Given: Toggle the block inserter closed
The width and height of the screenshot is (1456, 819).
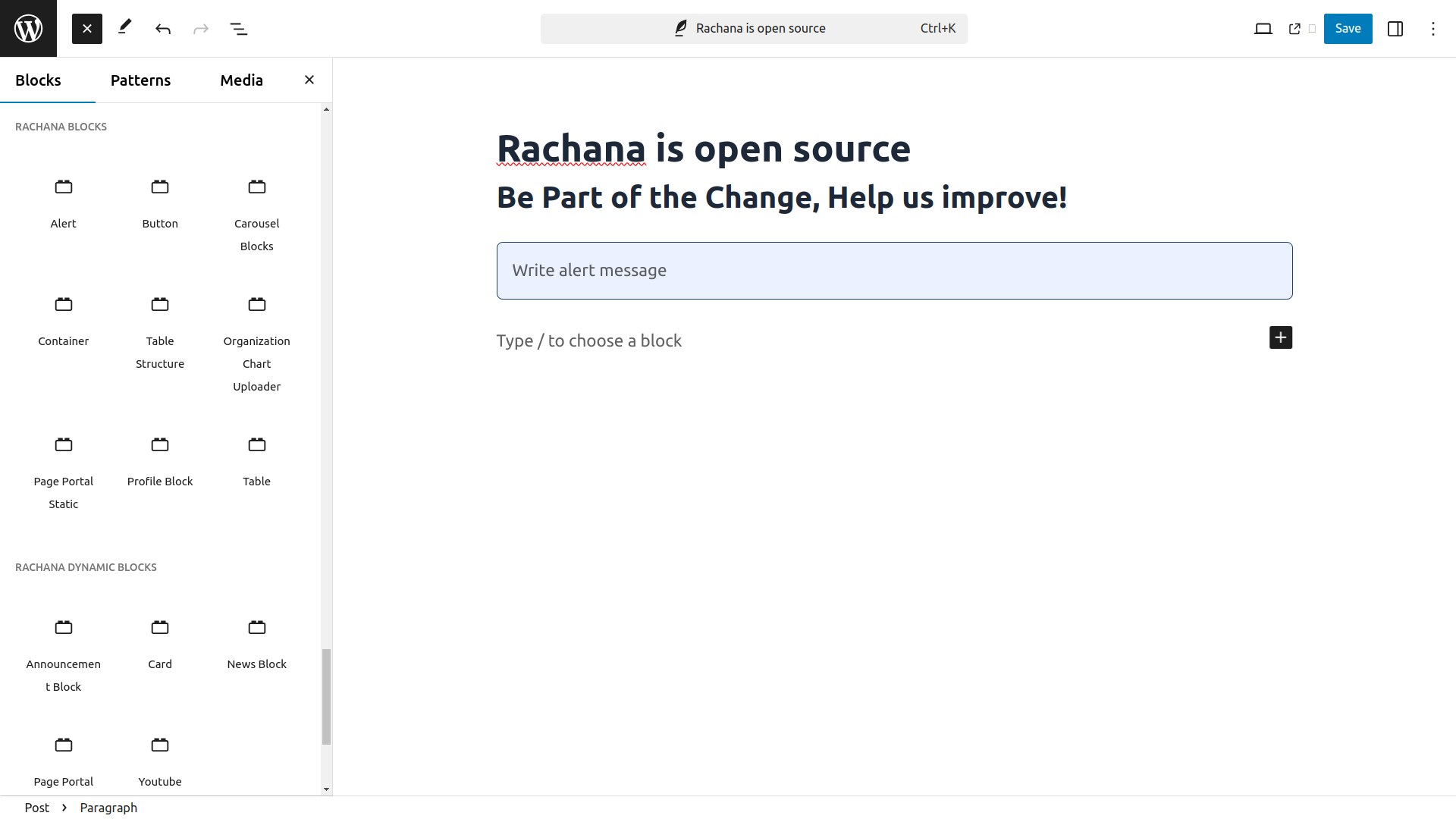Looking at the screenshot, I should pos(87,29).
